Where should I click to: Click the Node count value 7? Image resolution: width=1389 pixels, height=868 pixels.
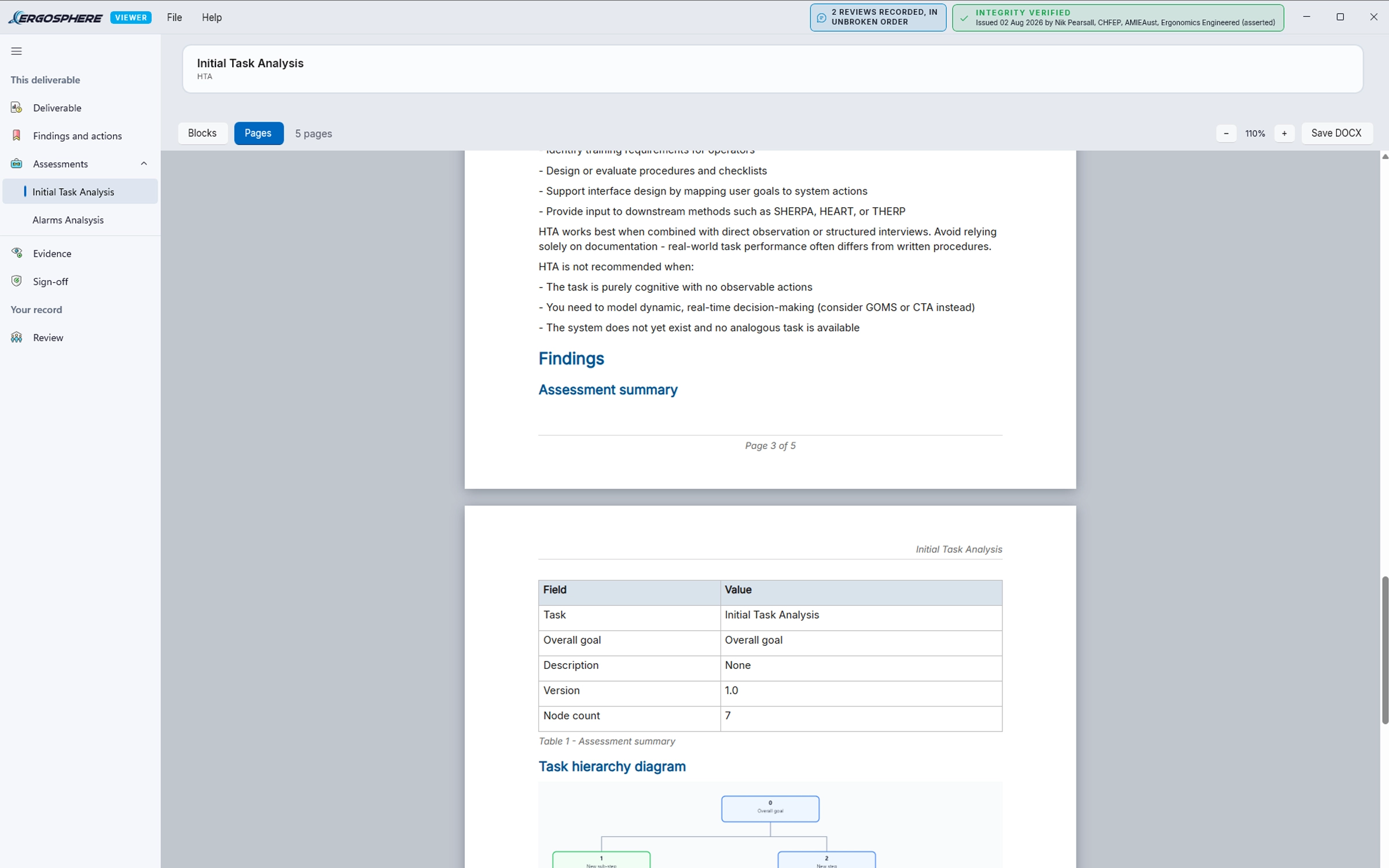861,718
